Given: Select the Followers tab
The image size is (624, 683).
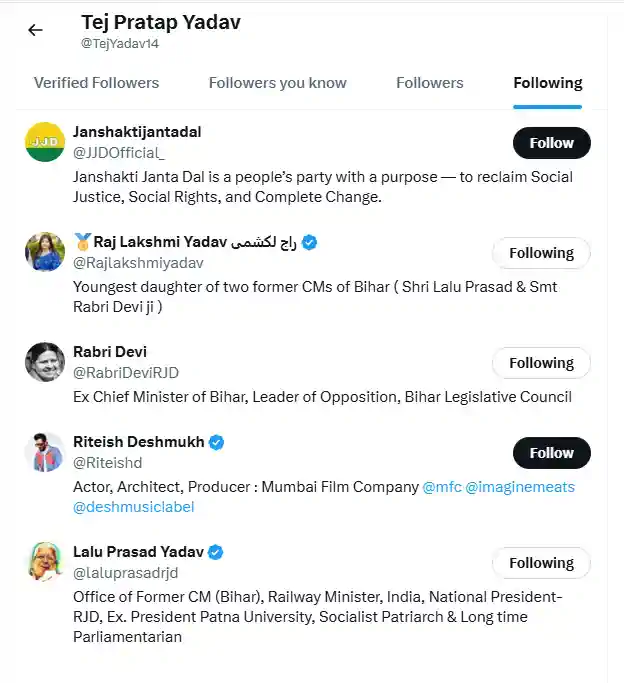Looking at the screenshot, I should [429, 83].
